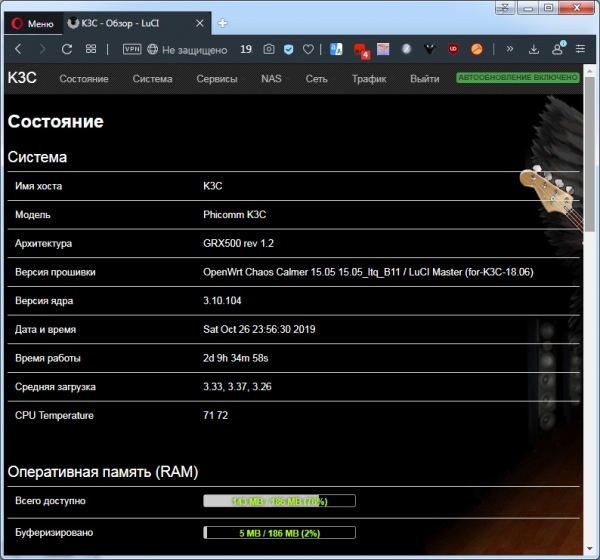
Task: Open the Speed Dial grid icon
Action: (91, 48)
